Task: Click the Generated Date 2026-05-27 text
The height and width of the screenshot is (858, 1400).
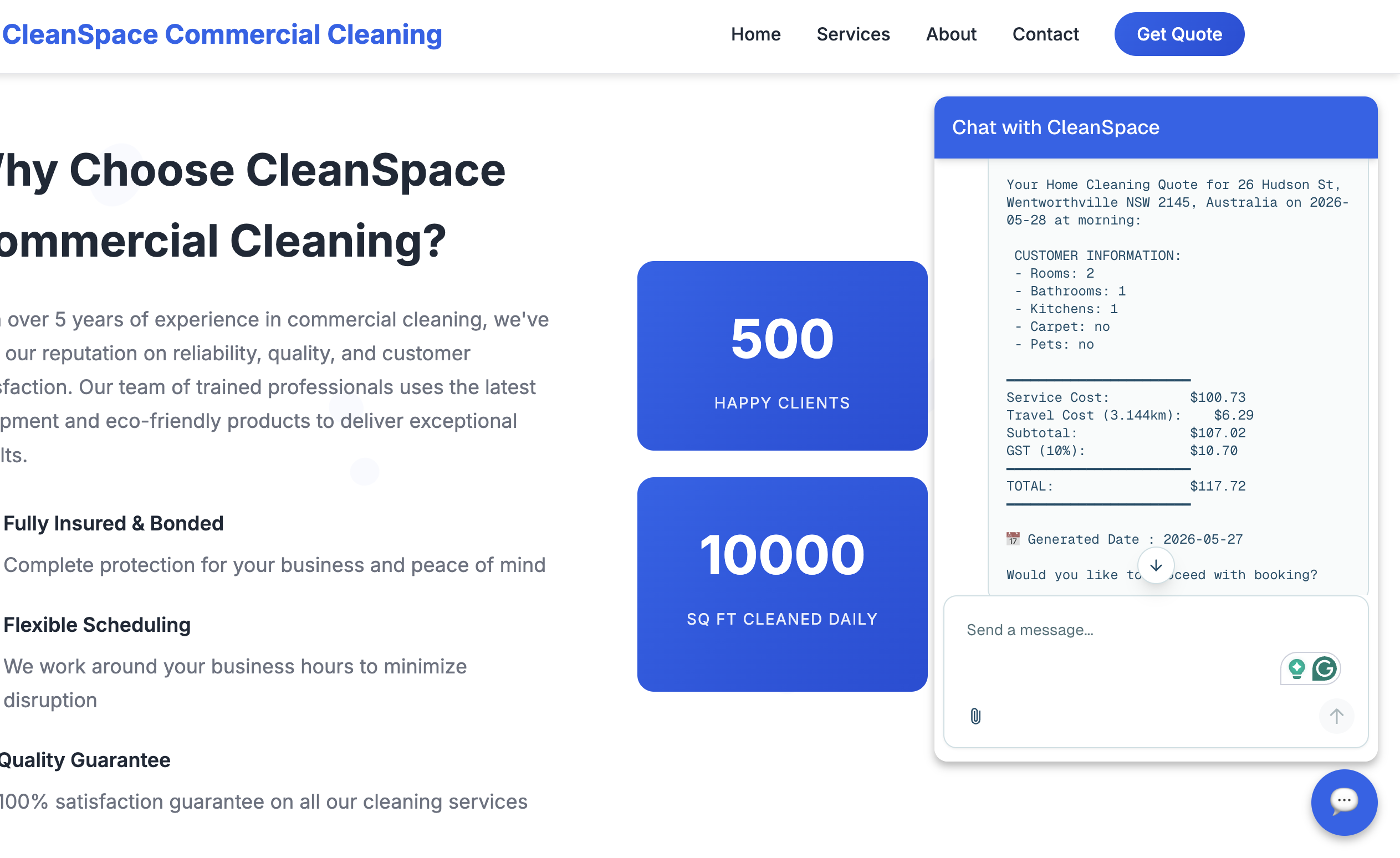Action: click(x=1135, y=539)
